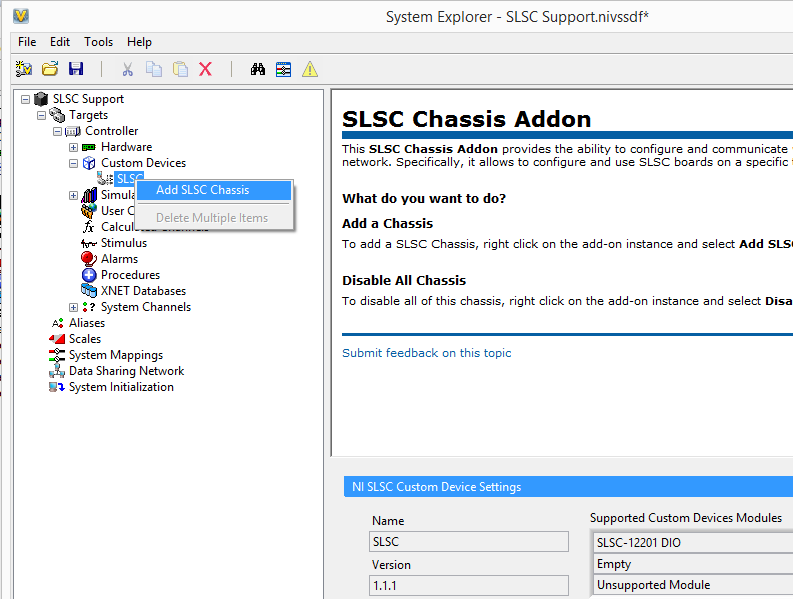Click the Scales red icon
The width and height of the screenshot is (793, 599).
(x=57, y=338)
